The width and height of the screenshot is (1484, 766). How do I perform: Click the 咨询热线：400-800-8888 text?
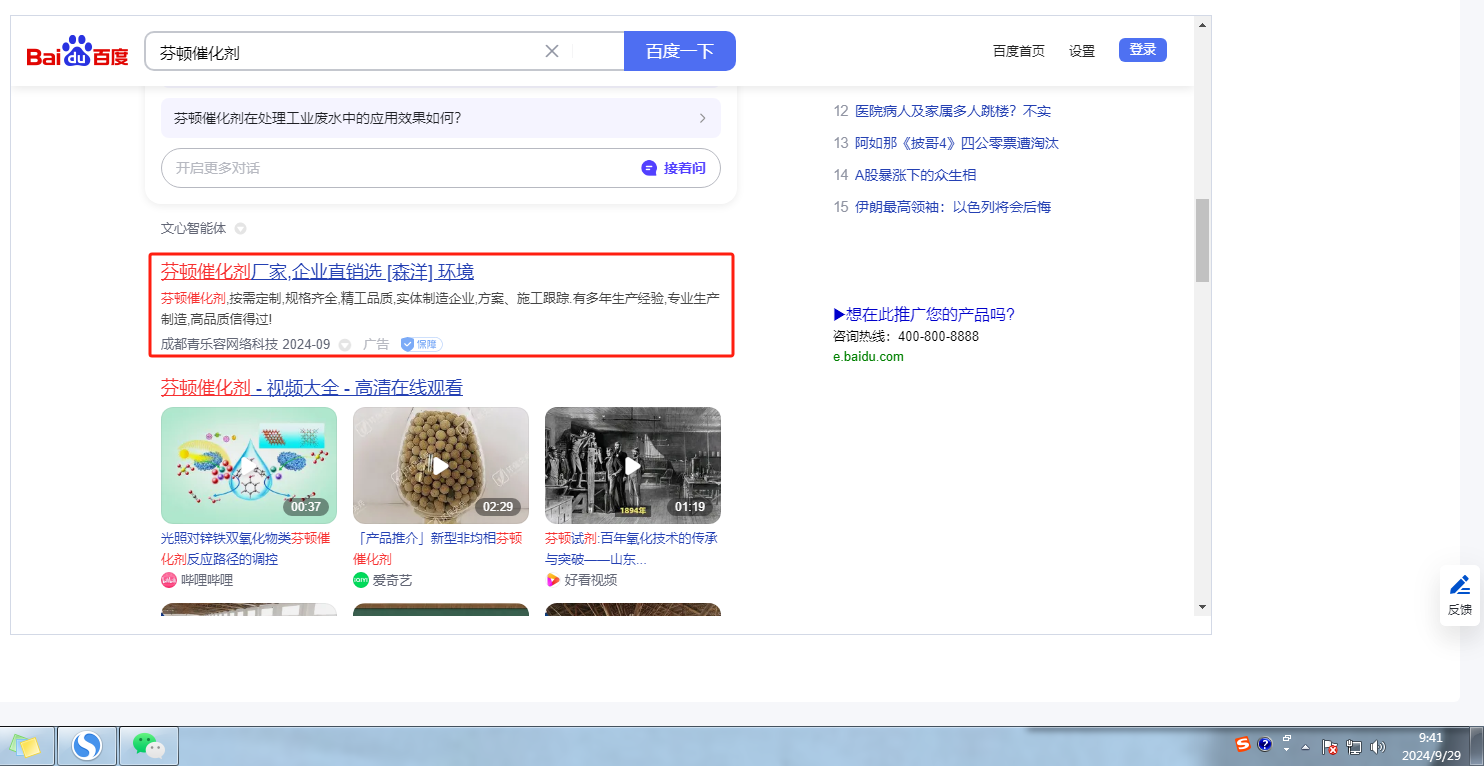[x=906, y=337]
